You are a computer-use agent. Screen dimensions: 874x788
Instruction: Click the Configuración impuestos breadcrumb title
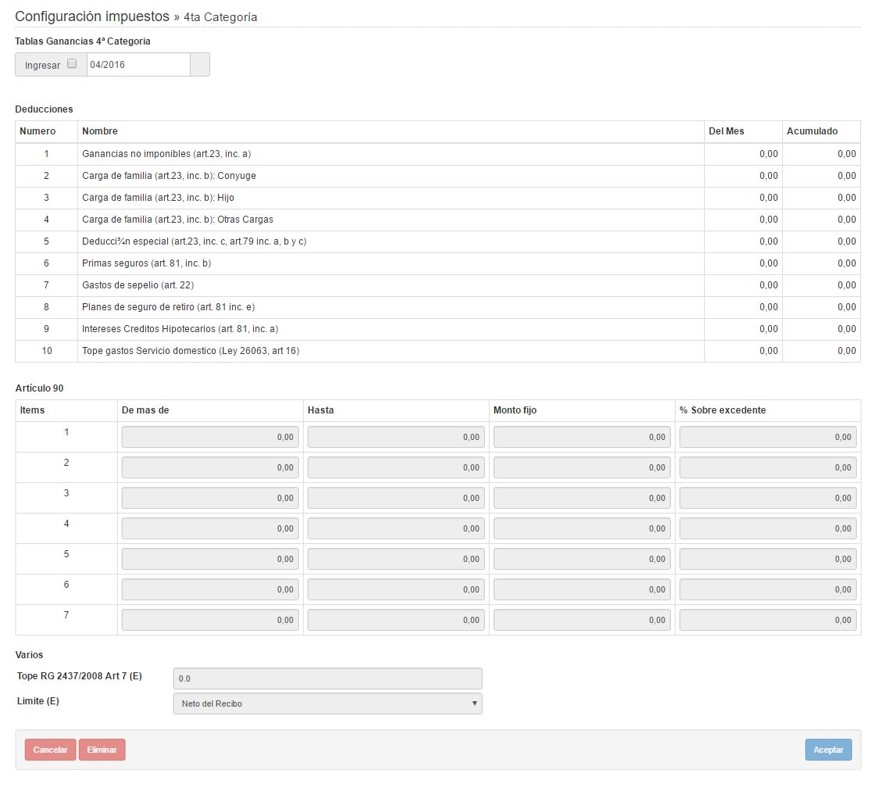tap(92, 17)
